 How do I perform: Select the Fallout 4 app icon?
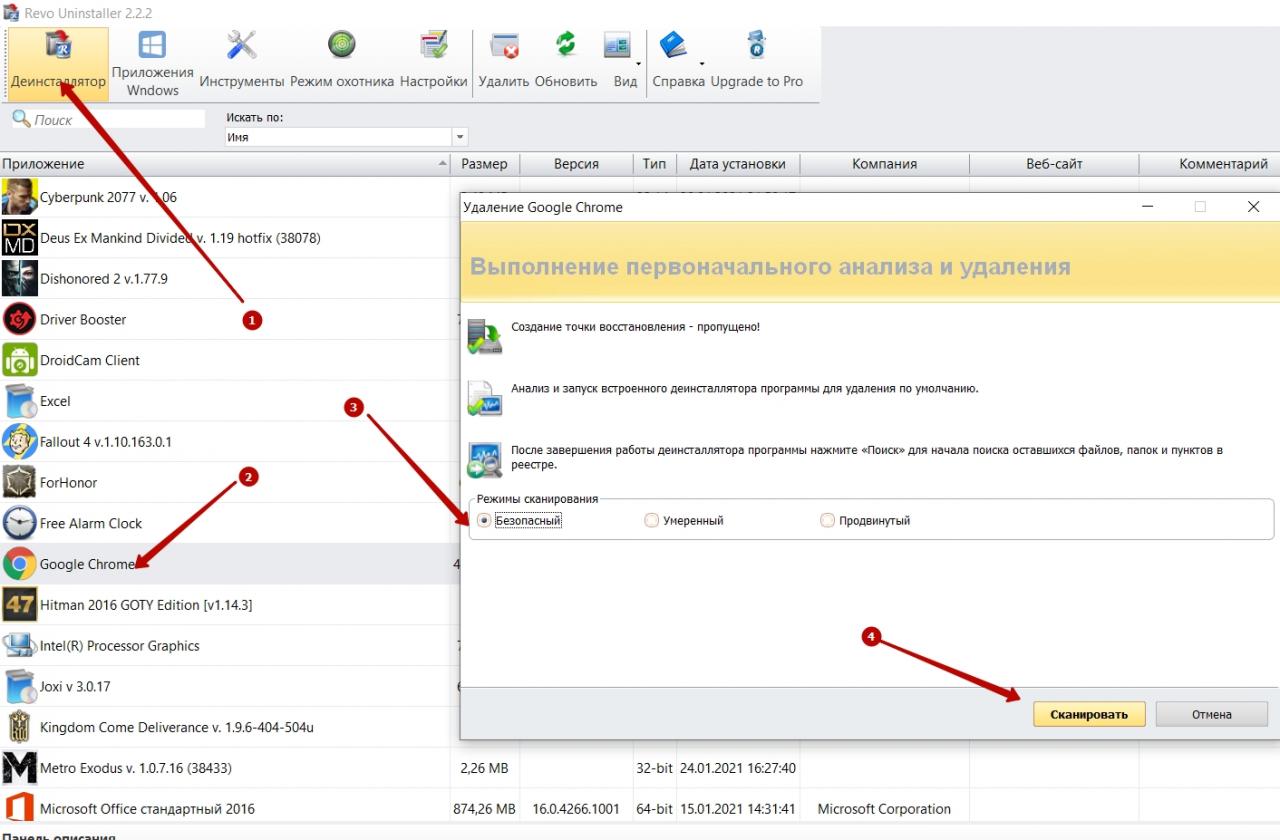click(x=20, y=442)
